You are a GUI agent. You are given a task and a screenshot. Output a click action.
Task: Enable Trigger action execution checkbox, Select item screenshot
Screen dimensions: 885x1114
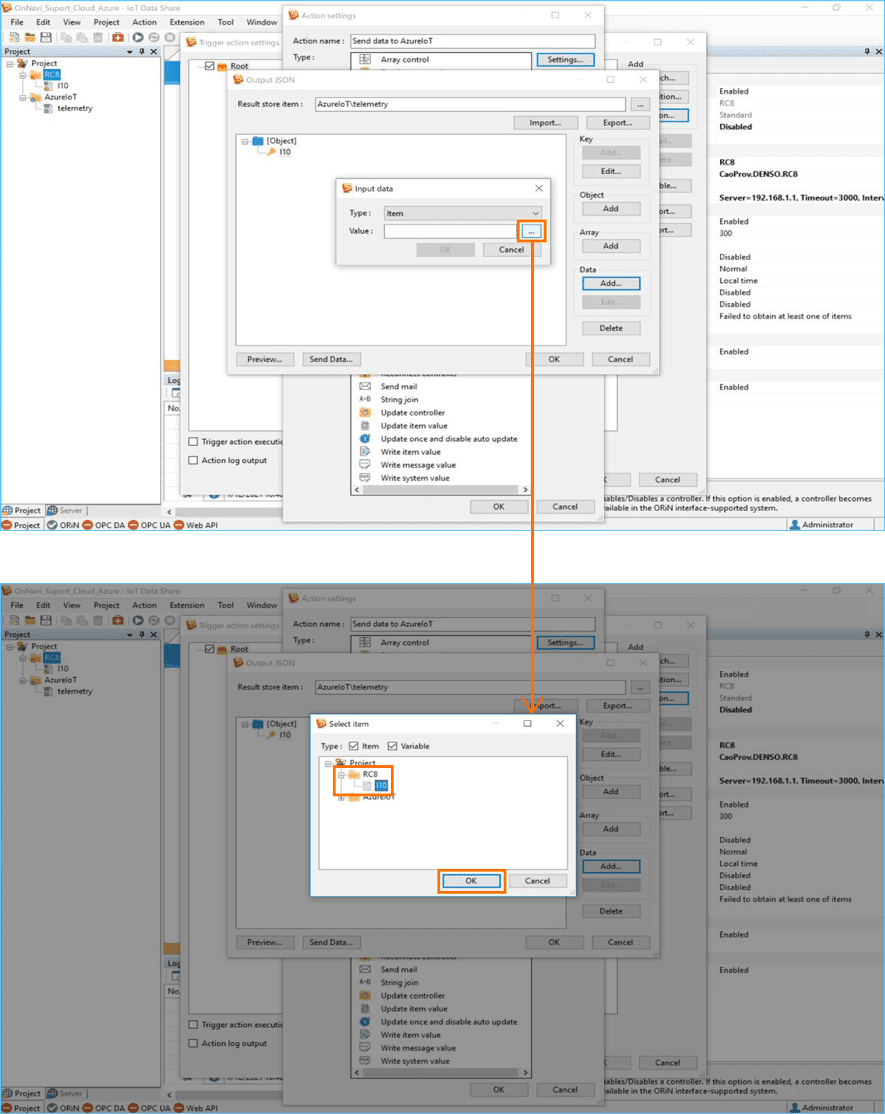click(x=192, y=1024)
